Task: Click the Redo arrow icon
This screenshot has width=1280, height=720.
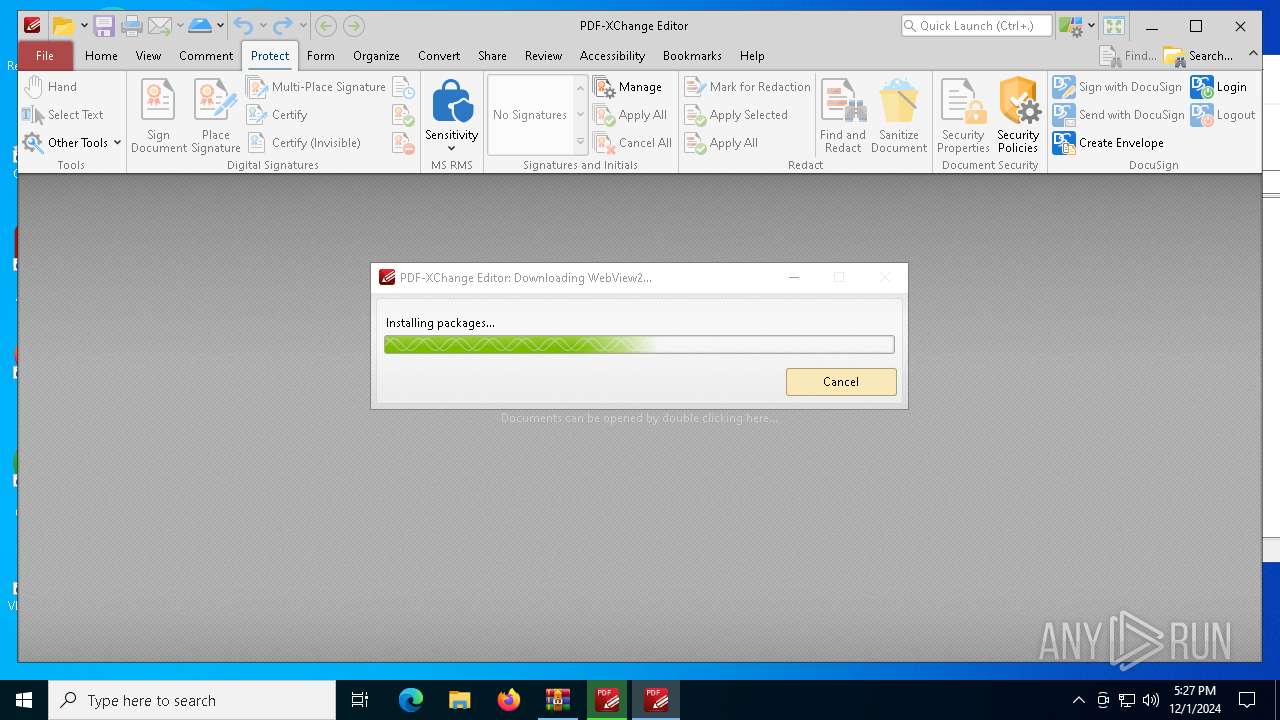Action: click(x=284, y=26)
